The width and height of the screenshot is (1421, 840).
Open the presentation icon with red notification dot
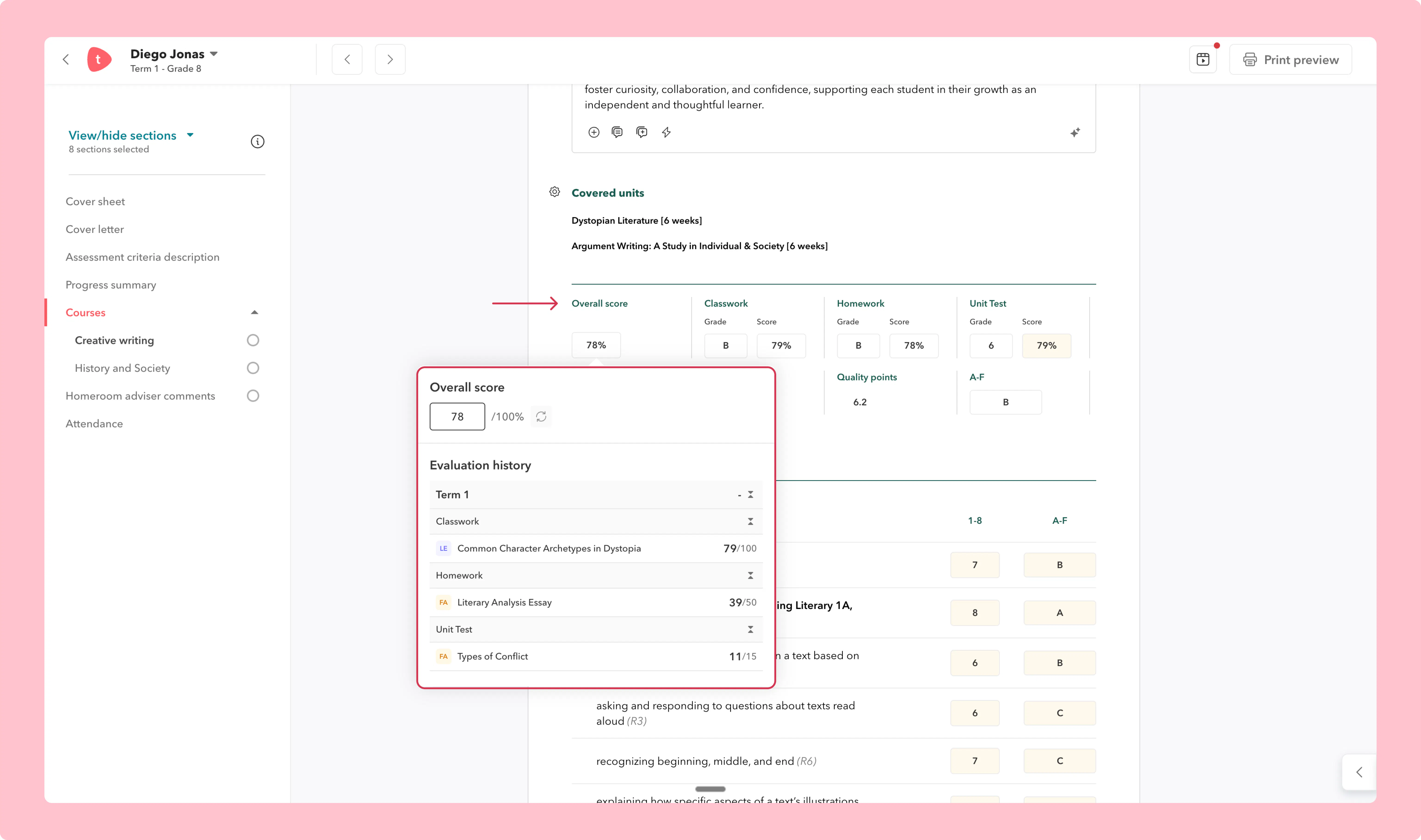click(x=1203, y=59)
